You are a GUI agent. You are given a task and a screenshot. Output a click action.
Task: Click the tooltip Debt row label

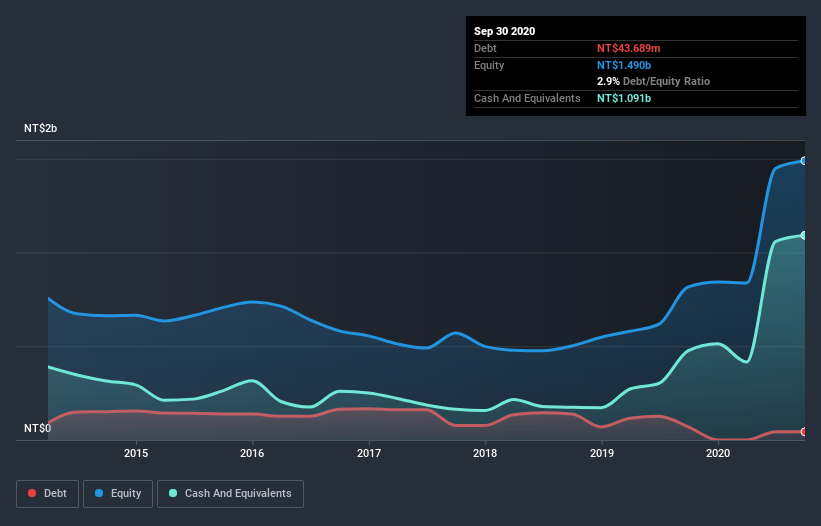click(485, 48)
